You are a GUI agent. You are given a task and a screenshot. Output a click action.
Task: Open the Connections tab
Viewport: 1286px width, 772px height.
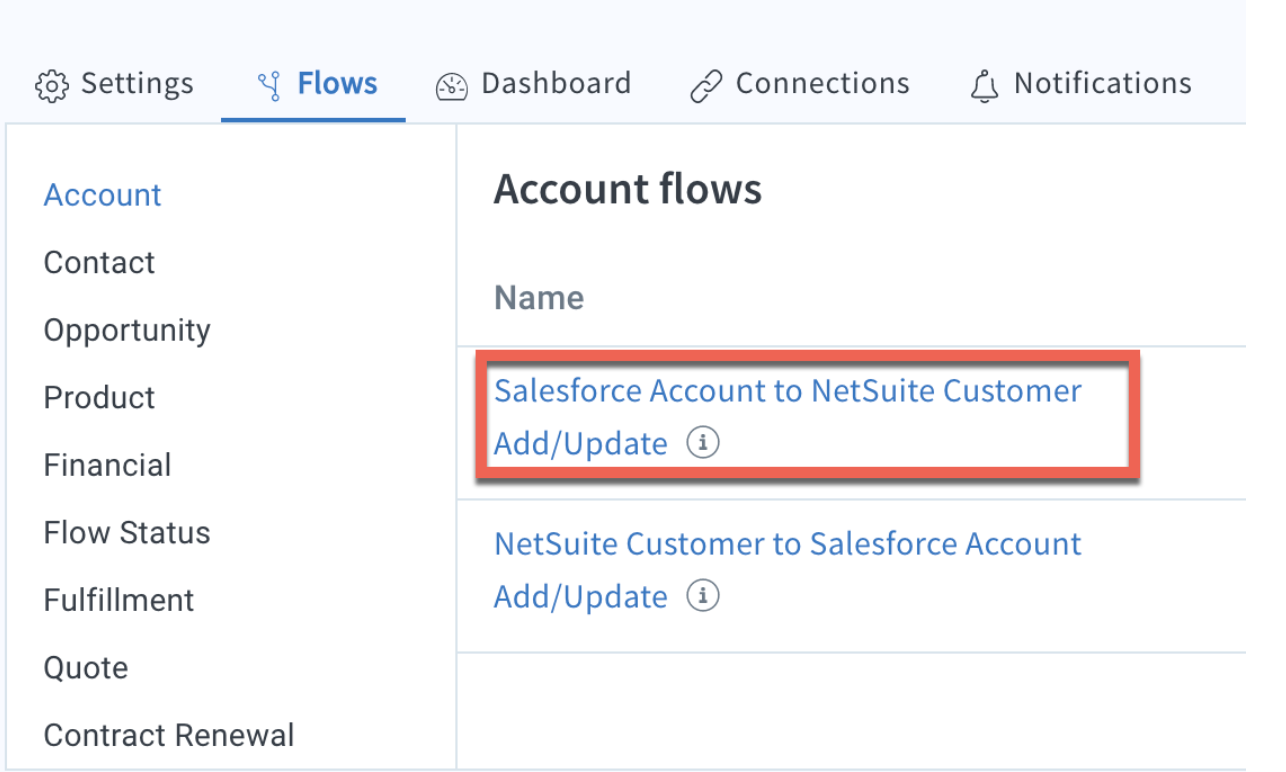pyautogui.click(x=799, y=84)
